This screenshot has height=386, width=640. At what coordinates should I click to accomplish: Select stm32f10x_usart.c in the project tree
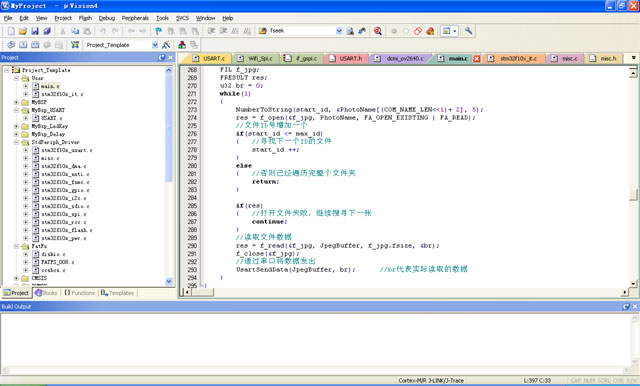tap(67, 150)
